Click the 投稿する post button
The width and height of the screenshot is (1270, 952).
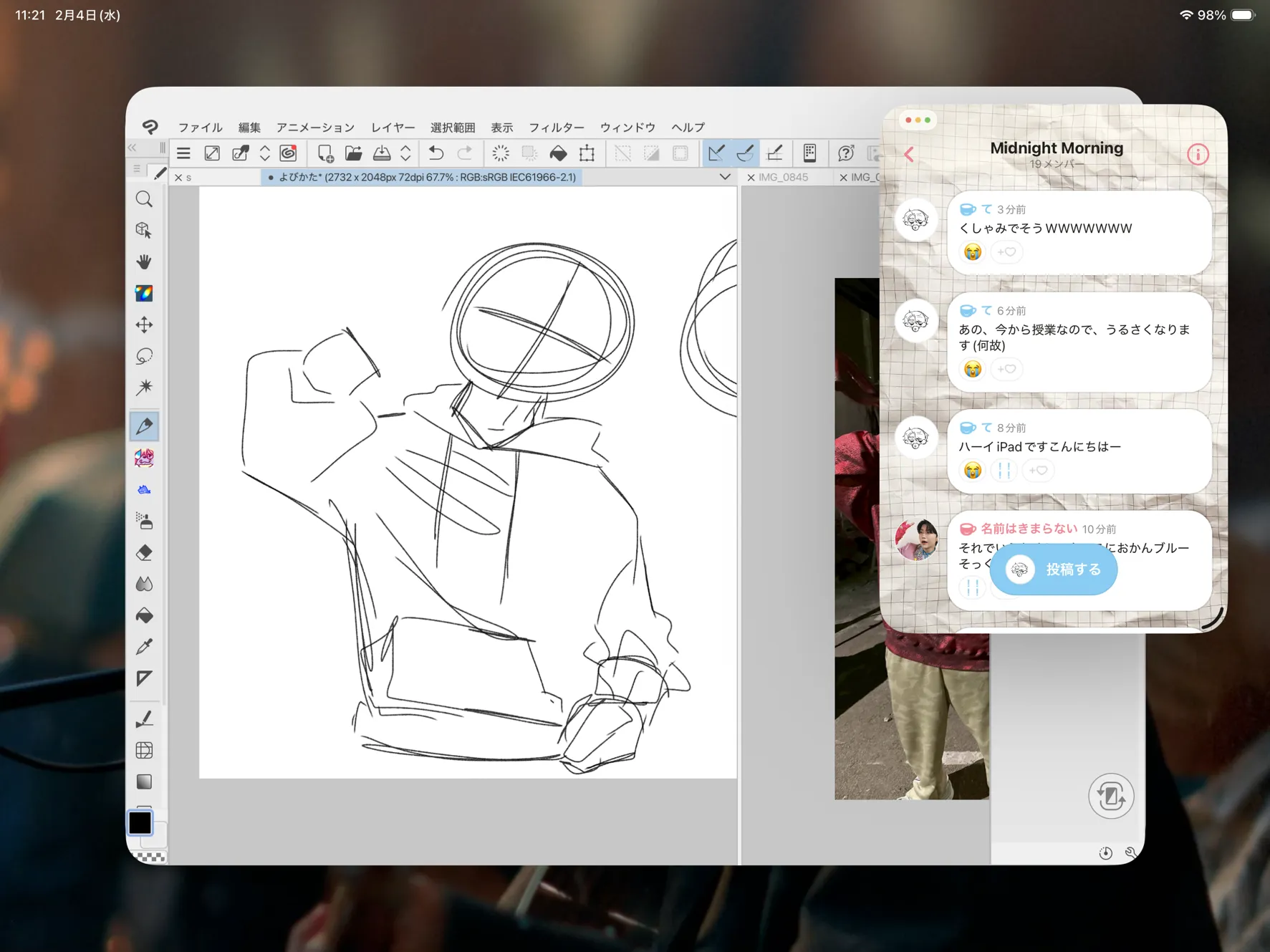1053,569
